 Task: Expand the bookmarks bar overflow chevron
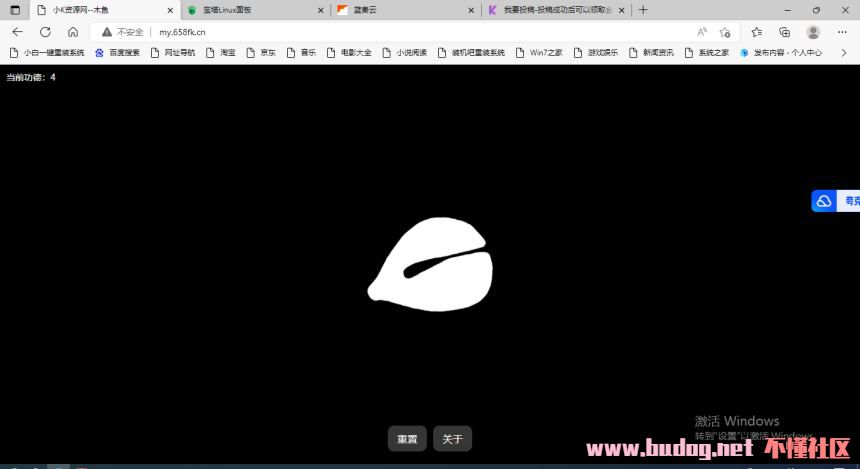point(846,53)
